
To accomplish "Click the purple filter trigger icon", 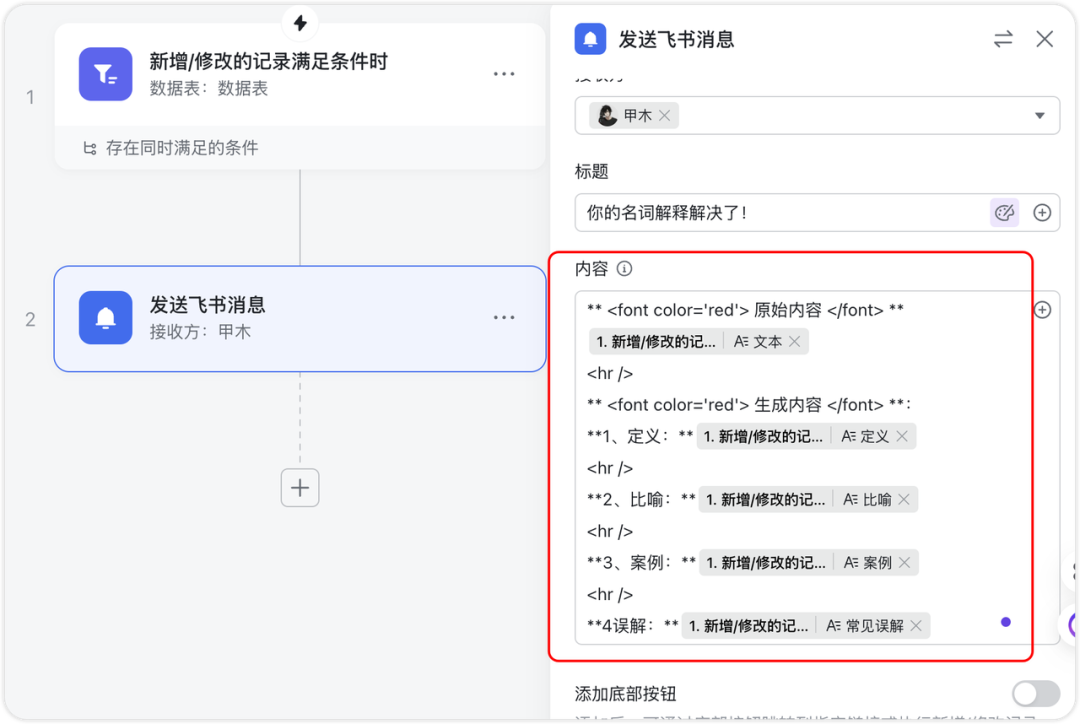I will click(105, 74).
